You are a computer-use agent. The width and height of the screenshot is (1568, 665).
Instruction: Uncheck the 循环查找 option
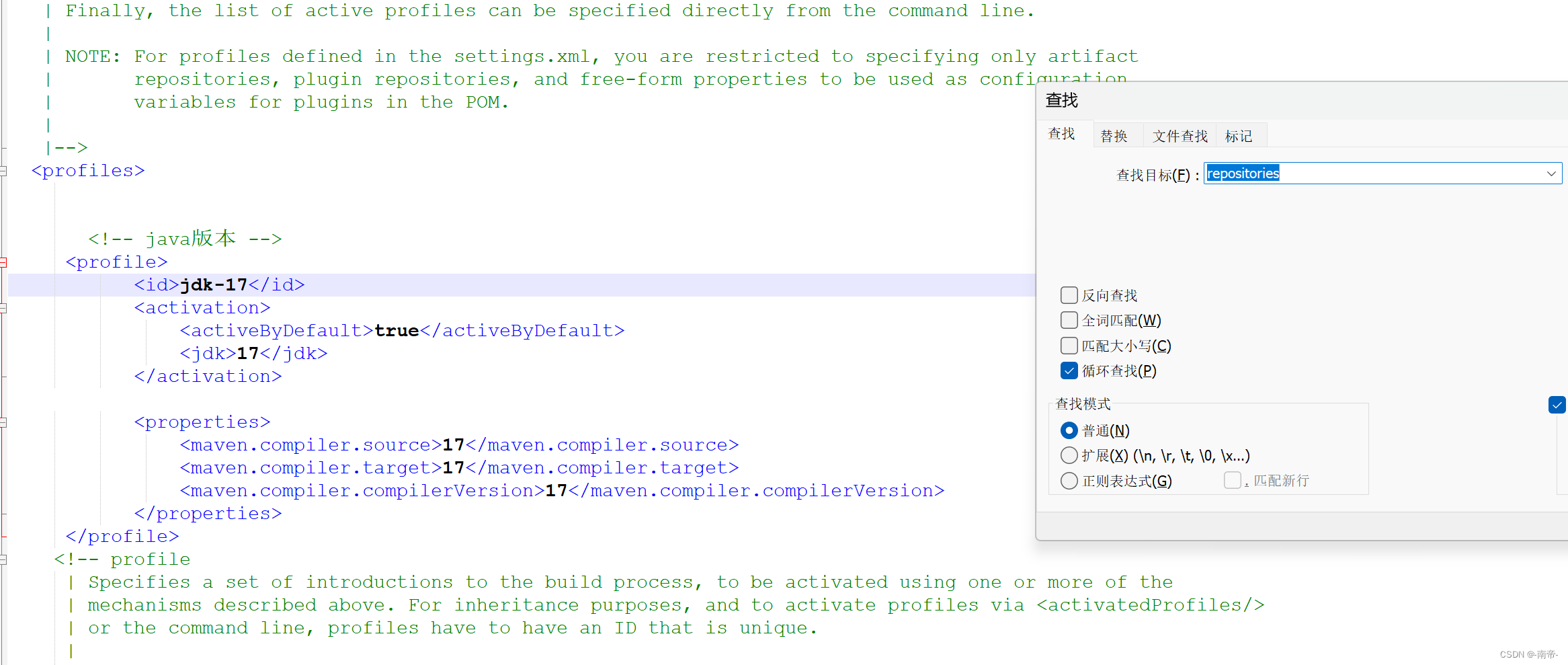coord(1069,370)
